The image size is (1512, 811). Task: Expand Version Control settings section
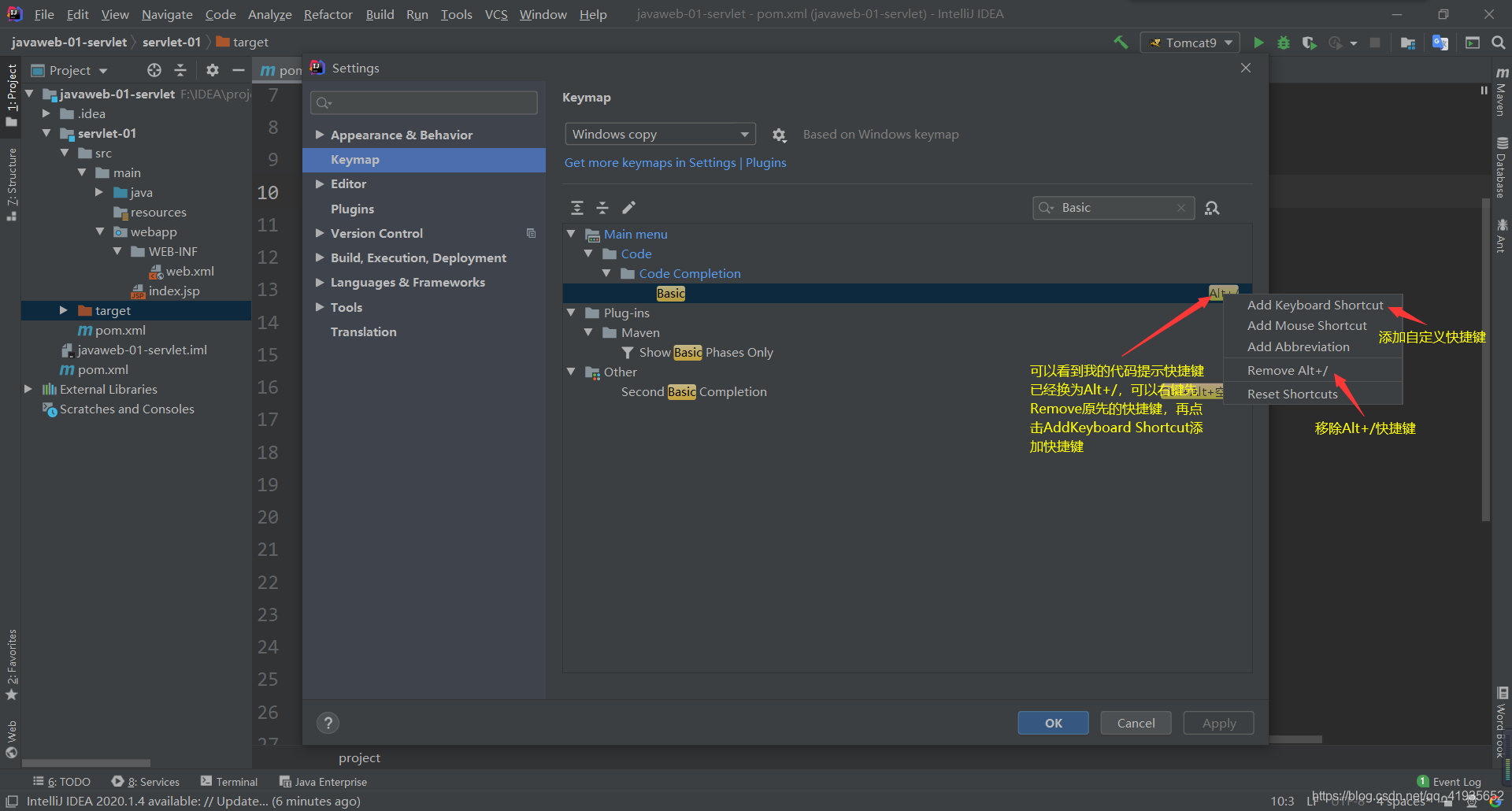[320, 233]
